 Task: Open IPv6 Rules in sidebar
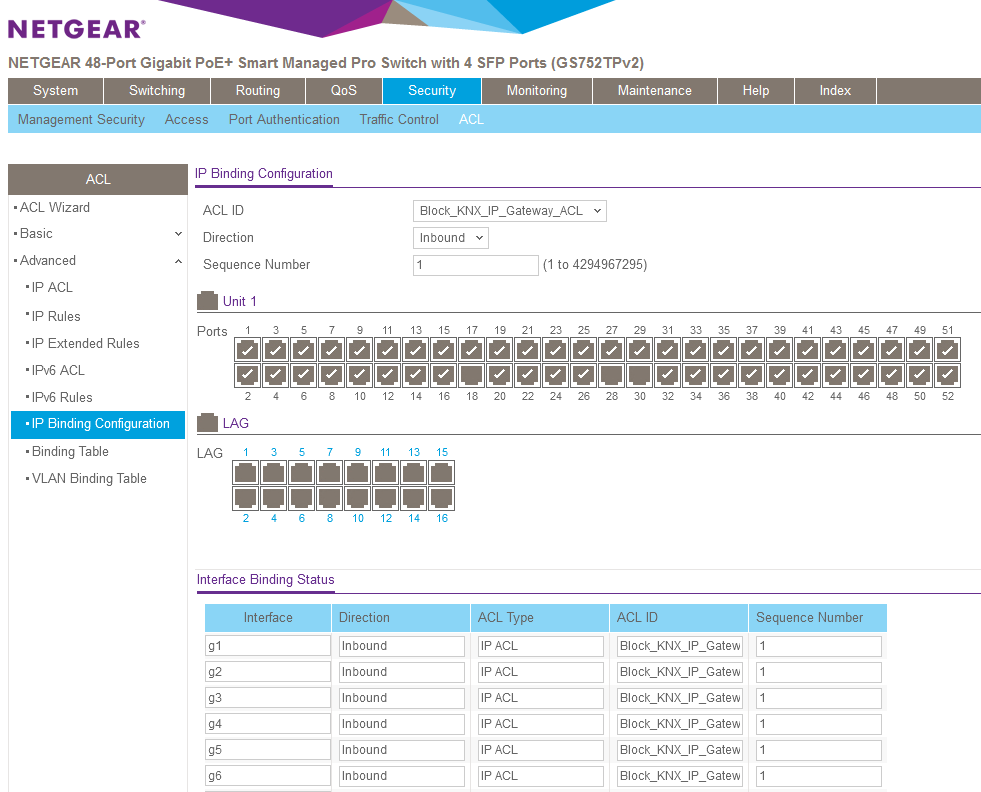coord(62,397)
